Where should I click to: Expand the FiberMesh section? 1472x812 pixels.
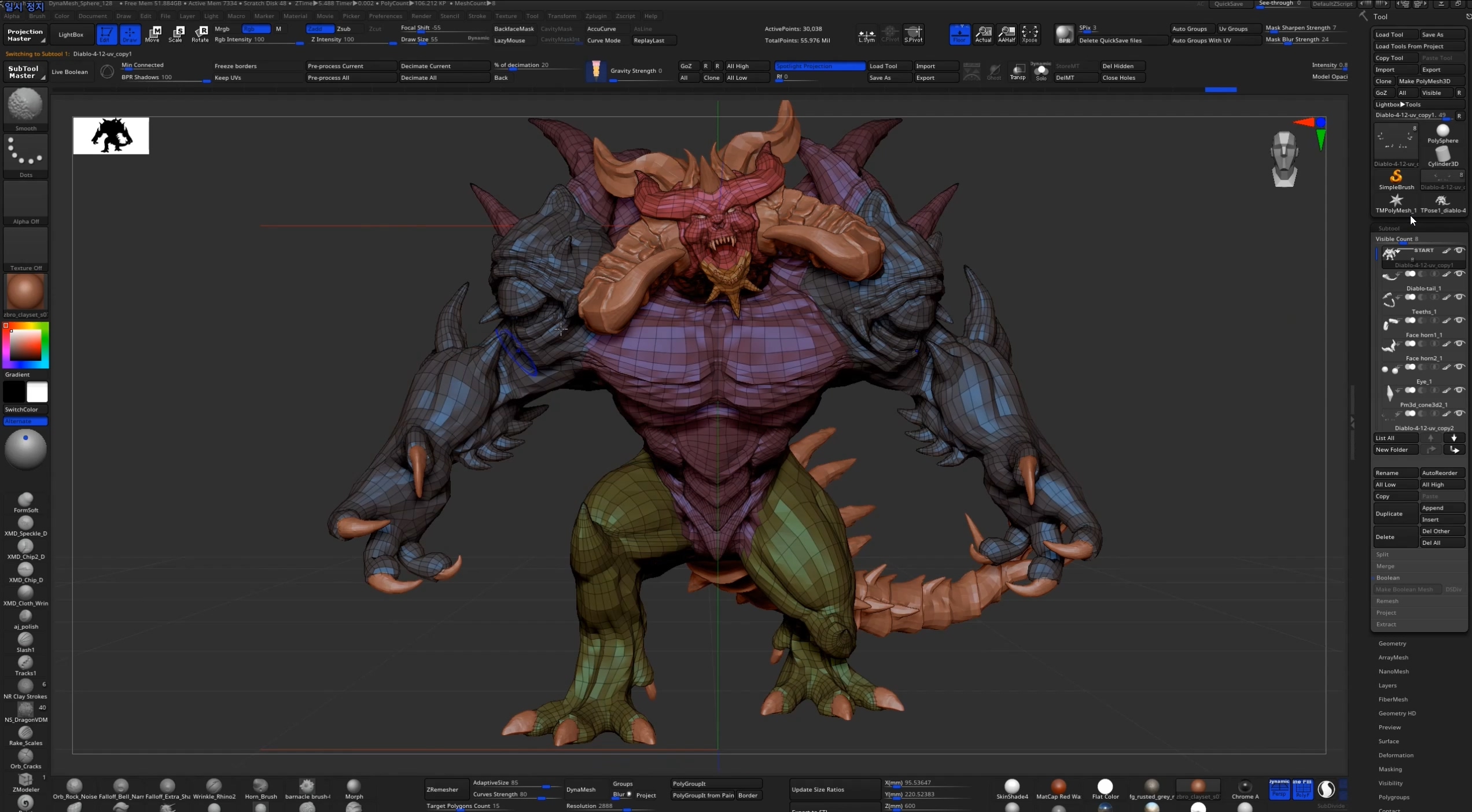click(x=1393, y=699)
